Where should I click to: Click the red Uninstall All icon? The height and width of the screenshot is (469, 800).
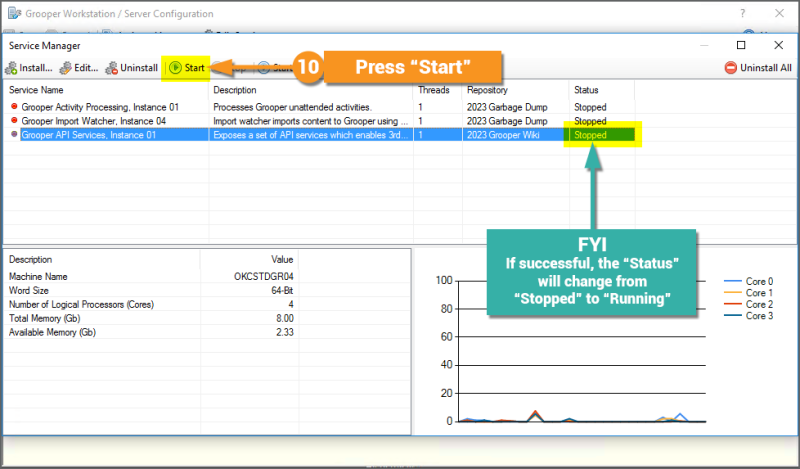pos(731,68)
